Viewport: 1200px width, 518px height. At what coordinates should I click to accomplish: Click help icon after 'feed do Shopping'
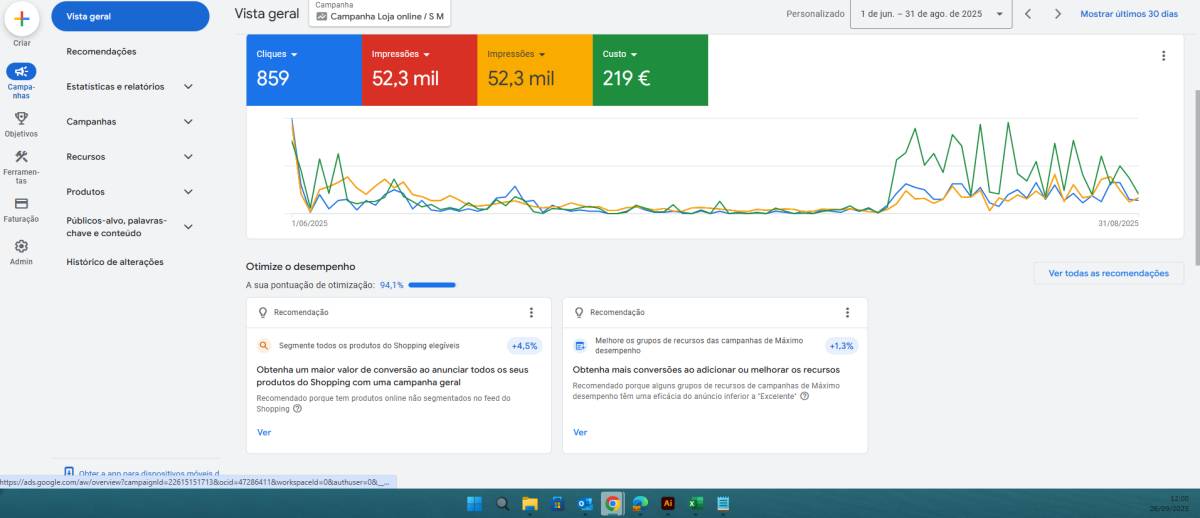(x=297, y=409)
